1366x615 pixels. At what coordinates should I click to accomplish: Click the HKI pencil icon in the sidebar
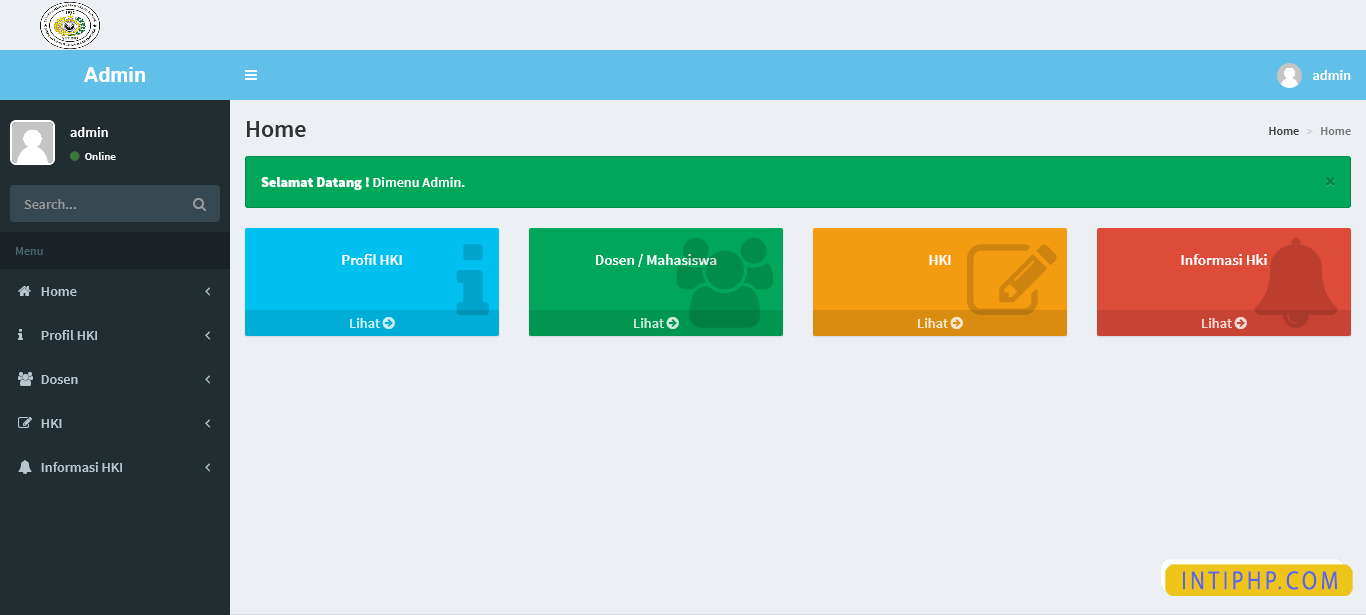click(x=23, y=423)
